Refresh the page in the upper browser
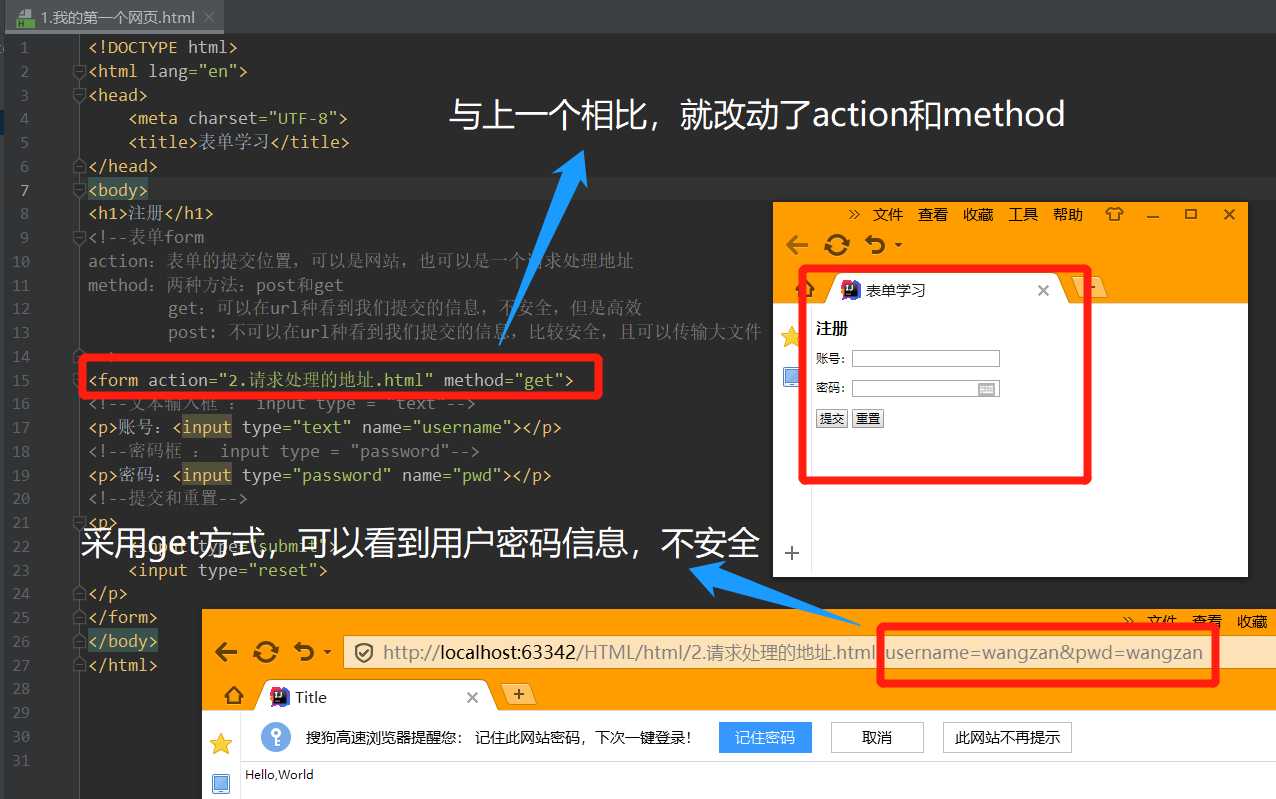The height and width of the screenshot is (799, 1276). click(x=836, y=245)
